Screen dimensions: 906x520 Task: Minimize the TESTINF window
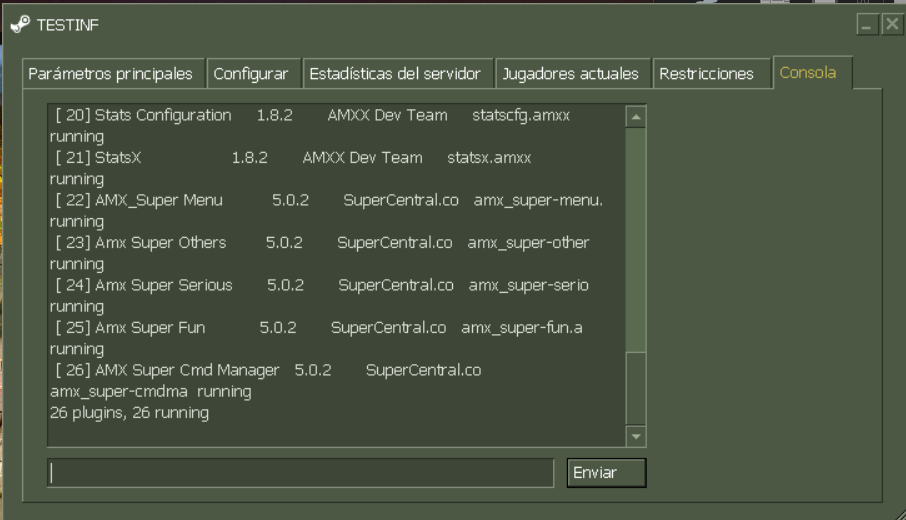pos(867,24)
